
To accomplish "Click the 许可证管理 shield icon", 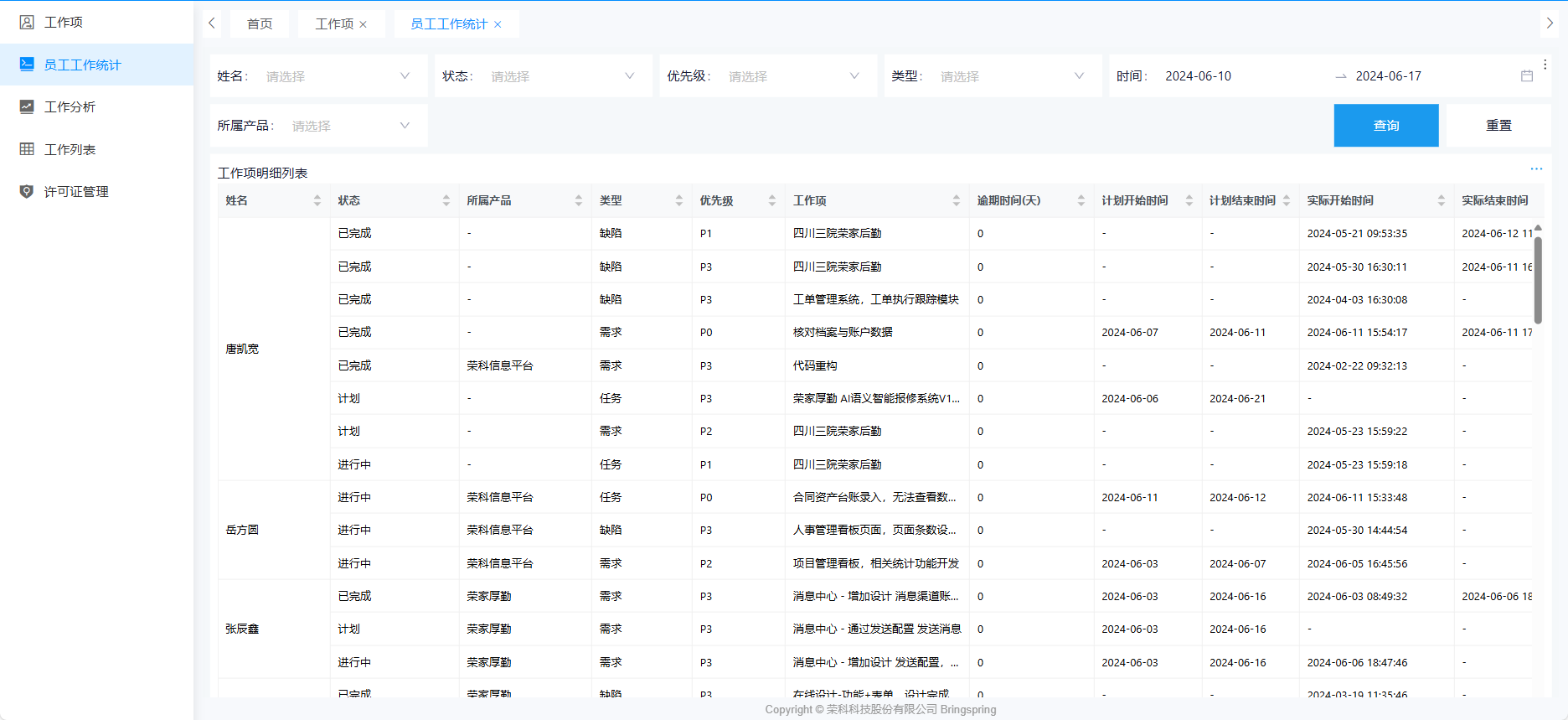I will click(x=27, y=191).
